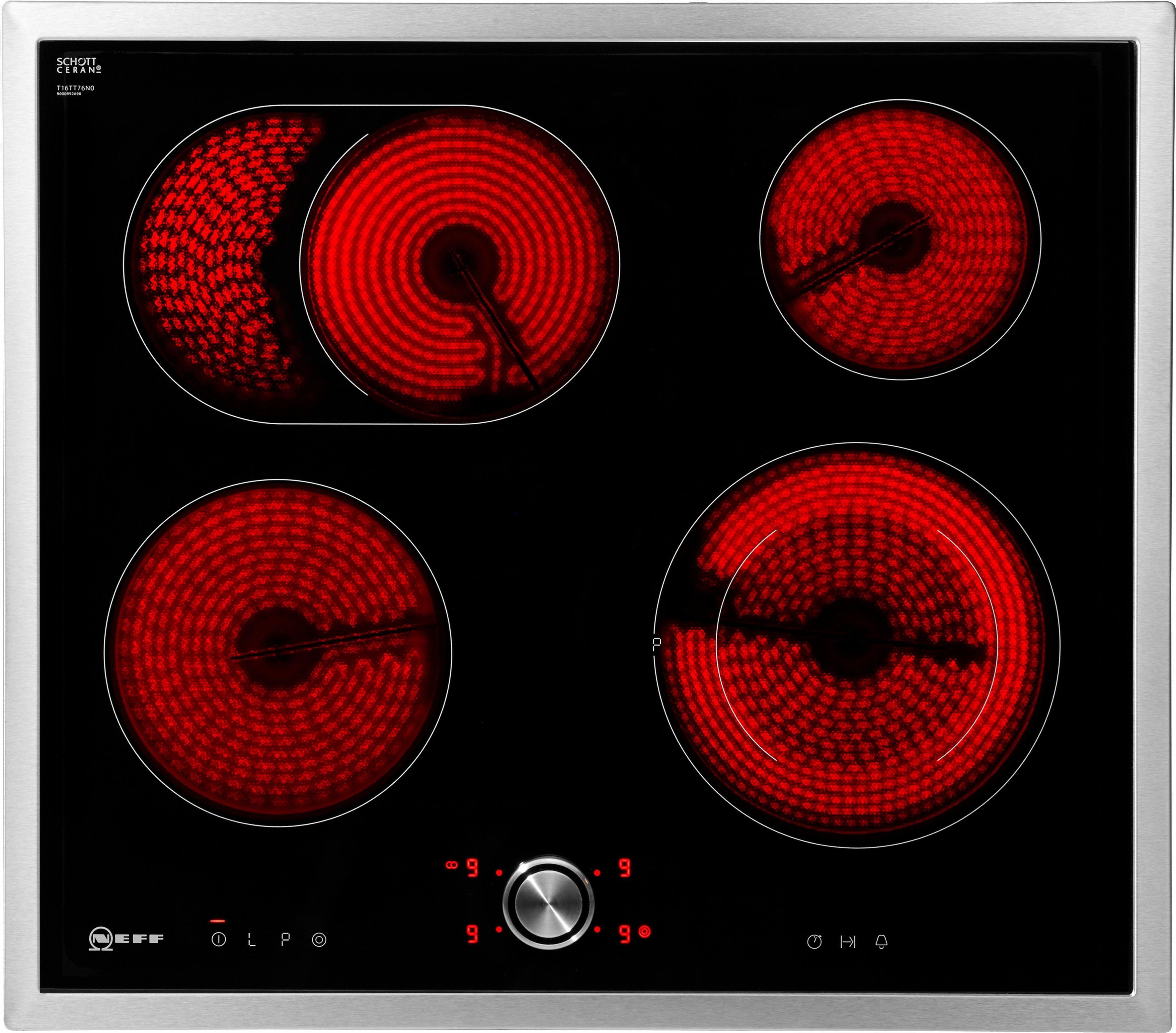The image size is (1176, 1033).
Task: Tap red dot lower-left of the knob
Action: click(x=499, y=929)
